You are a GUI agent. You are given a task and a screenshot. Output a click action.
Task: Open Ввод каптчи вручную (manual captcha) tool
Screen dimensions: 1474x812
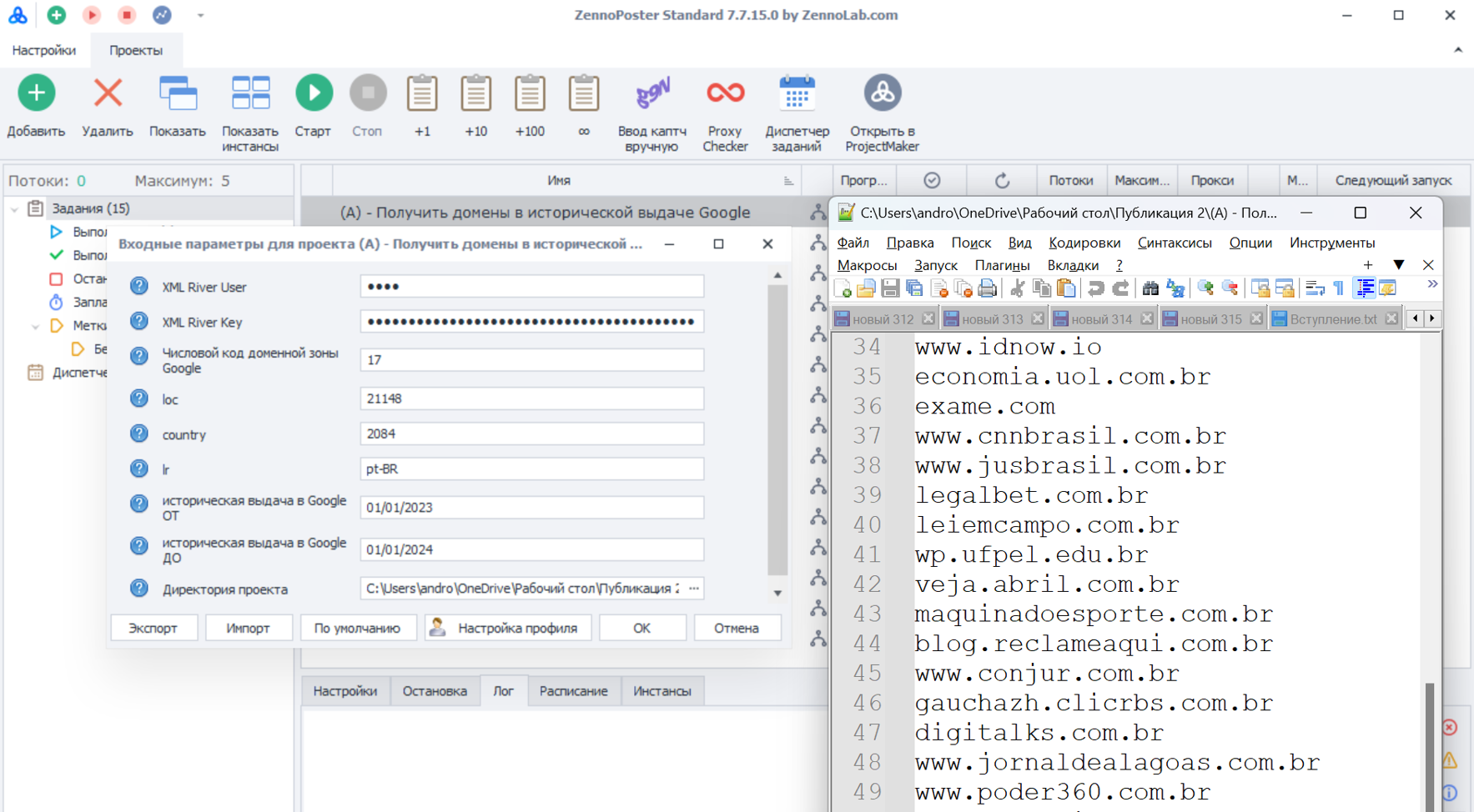(652, 93)
